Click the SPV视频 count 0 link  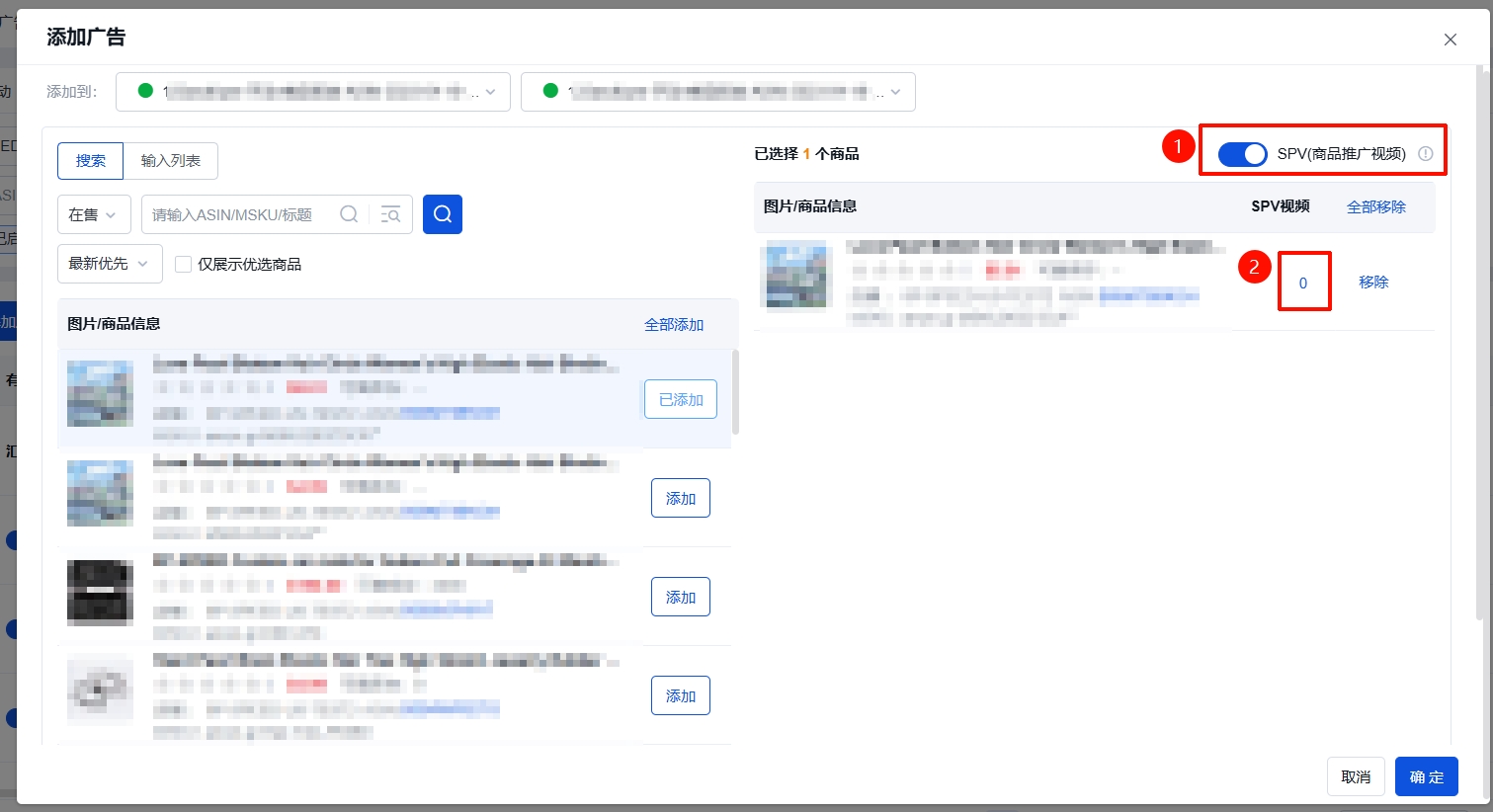click(1302, 283)
